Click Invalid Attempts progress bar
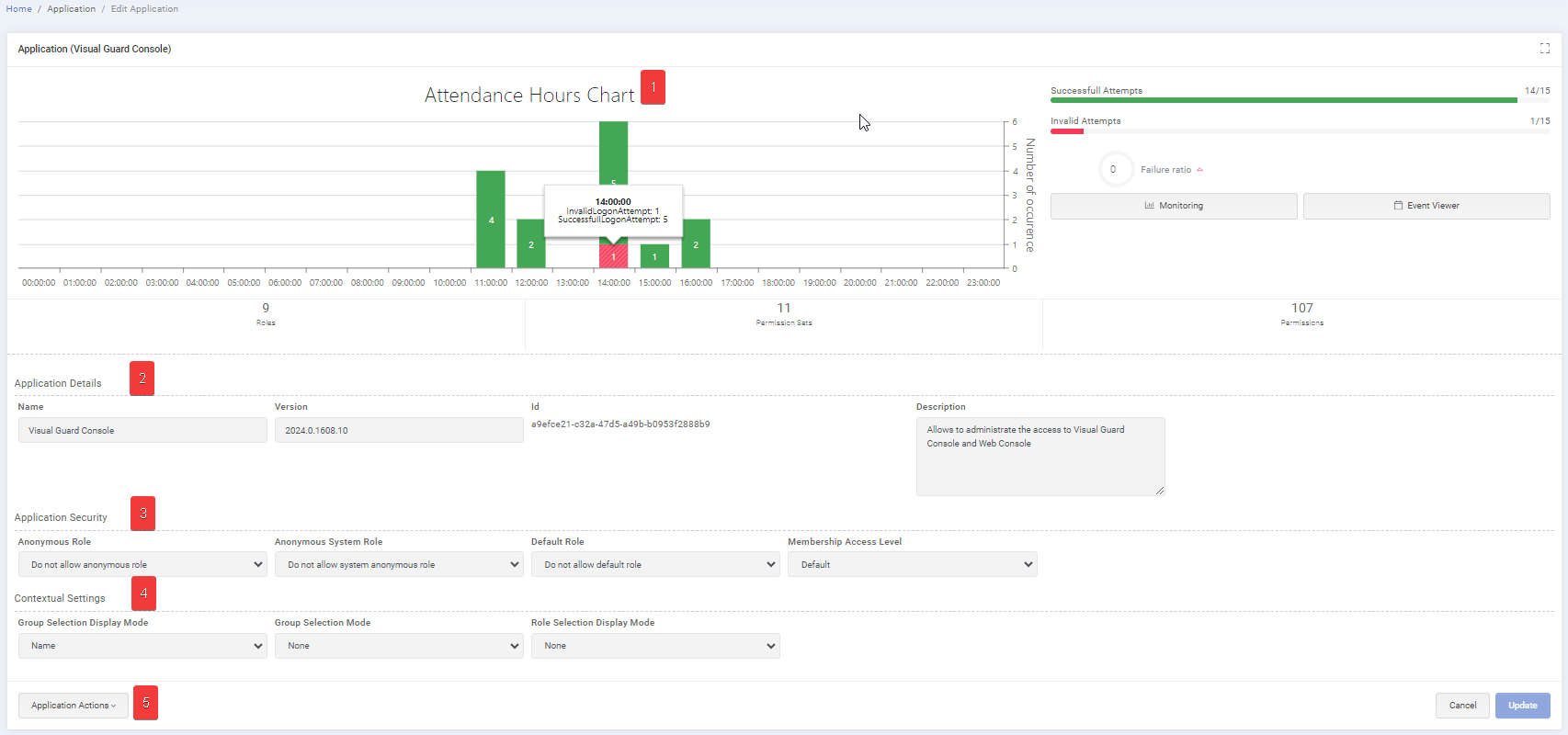 point(1300,130)
